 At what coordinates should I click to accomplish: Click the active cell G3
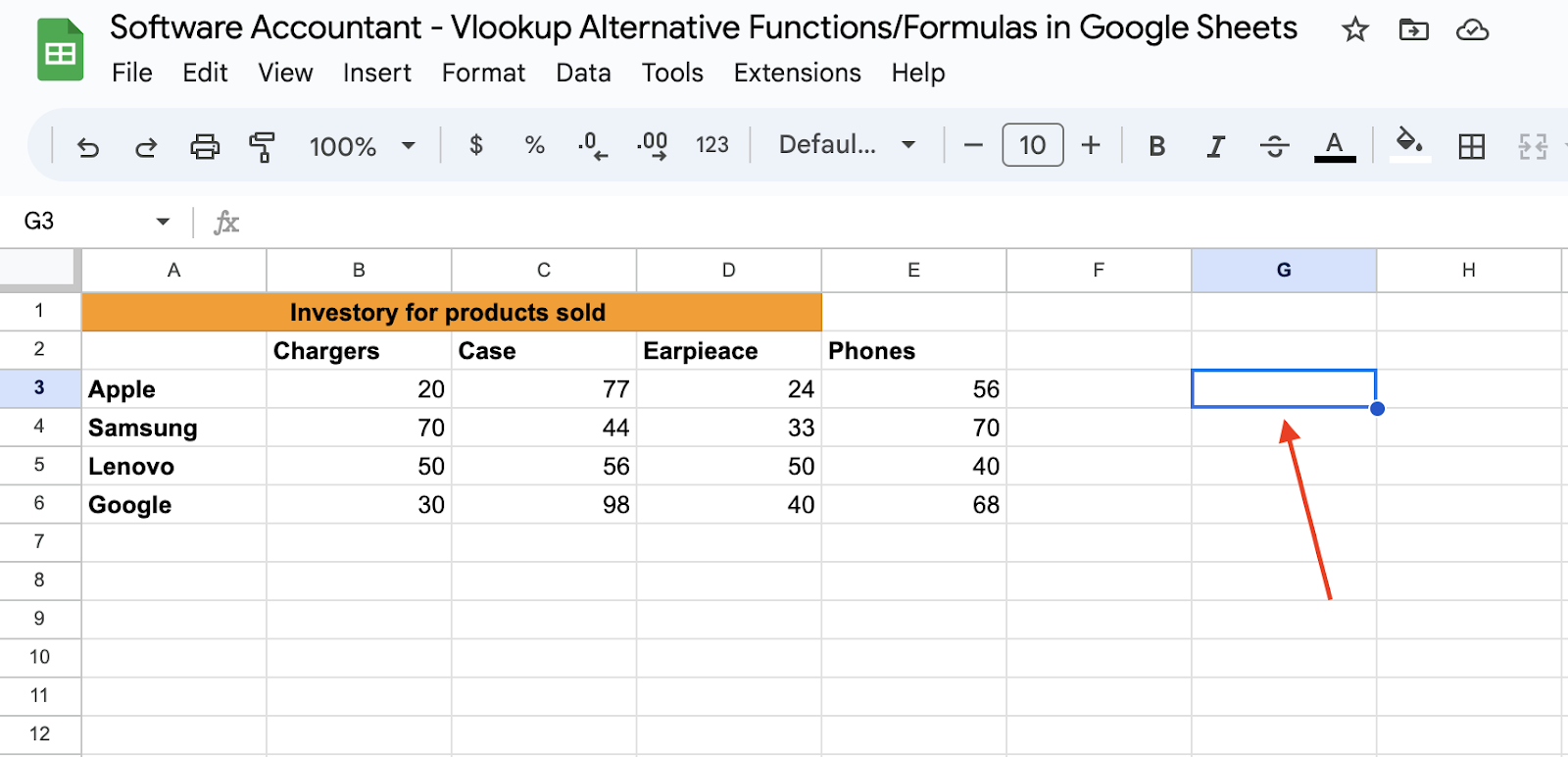coord(1284,388)
